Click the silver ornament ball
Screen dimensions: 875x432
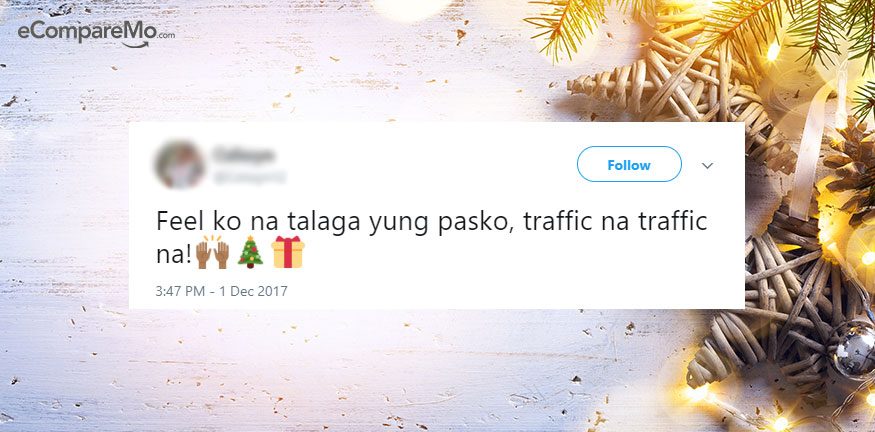(x=854, y=349)
